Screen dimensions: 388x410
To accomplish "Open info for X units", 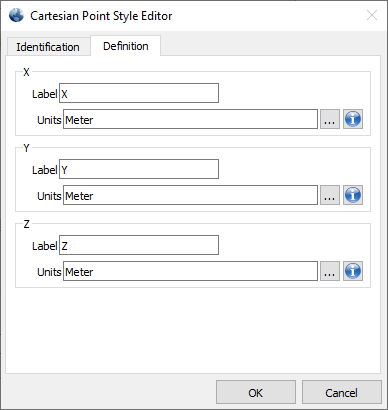I will point(353,119).
